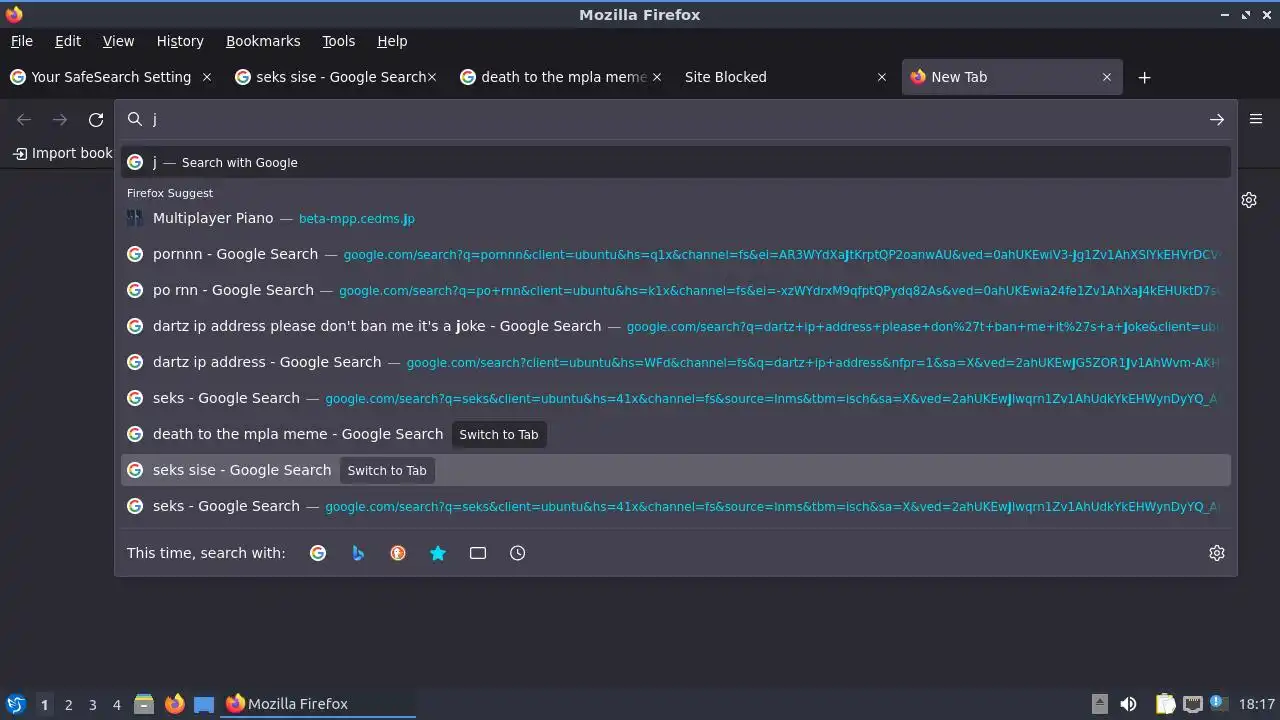Viewport: 1280px width, 720px height.
Task: Open the Bookmarks menu
Action: [x=263, y=41]
